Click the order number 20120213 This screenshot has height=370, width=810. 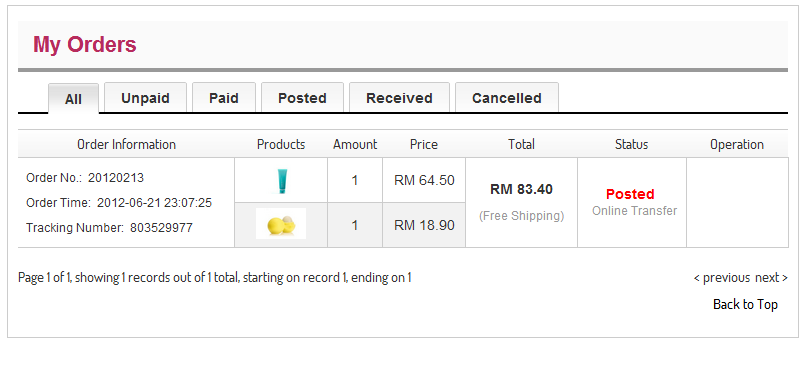tap(116, 178)
